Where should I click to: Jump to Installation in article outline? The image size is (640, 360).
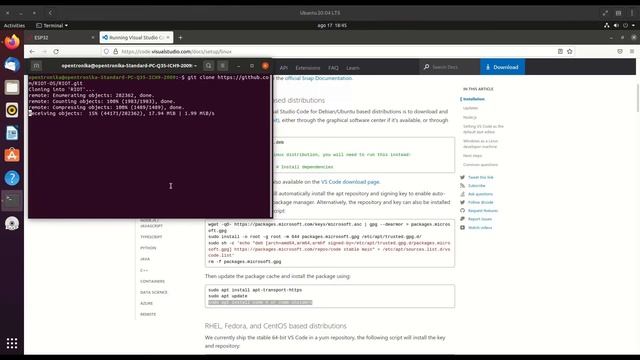tap(473, 99)
